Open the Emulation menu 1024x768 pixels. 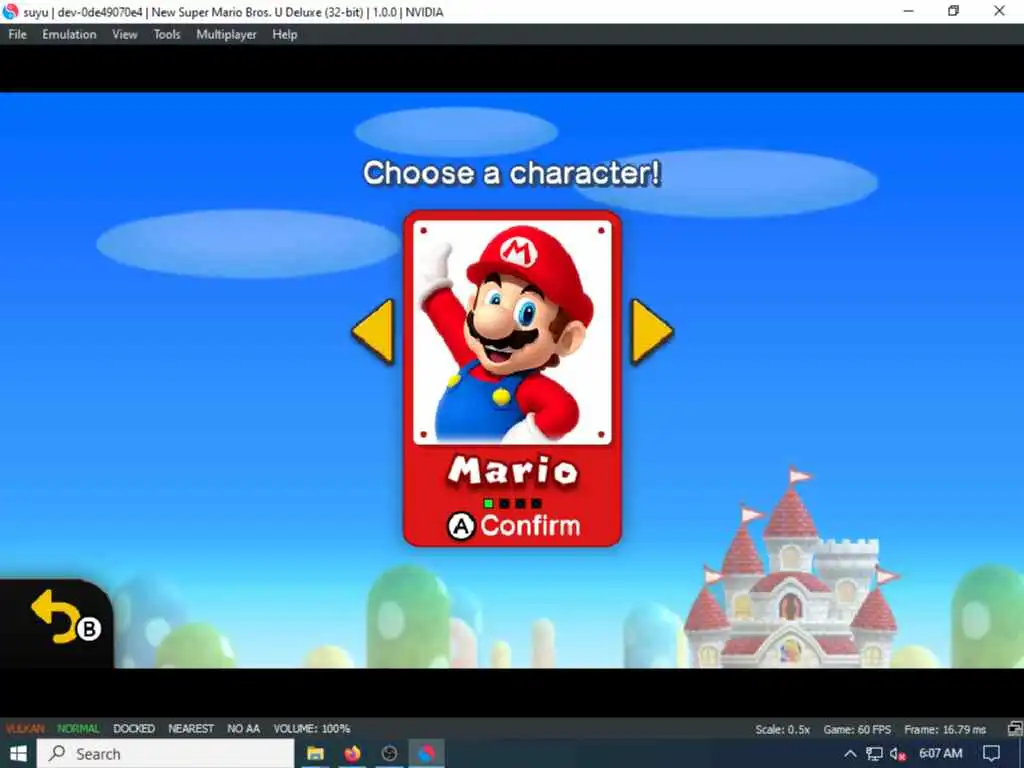click(69, 35)
